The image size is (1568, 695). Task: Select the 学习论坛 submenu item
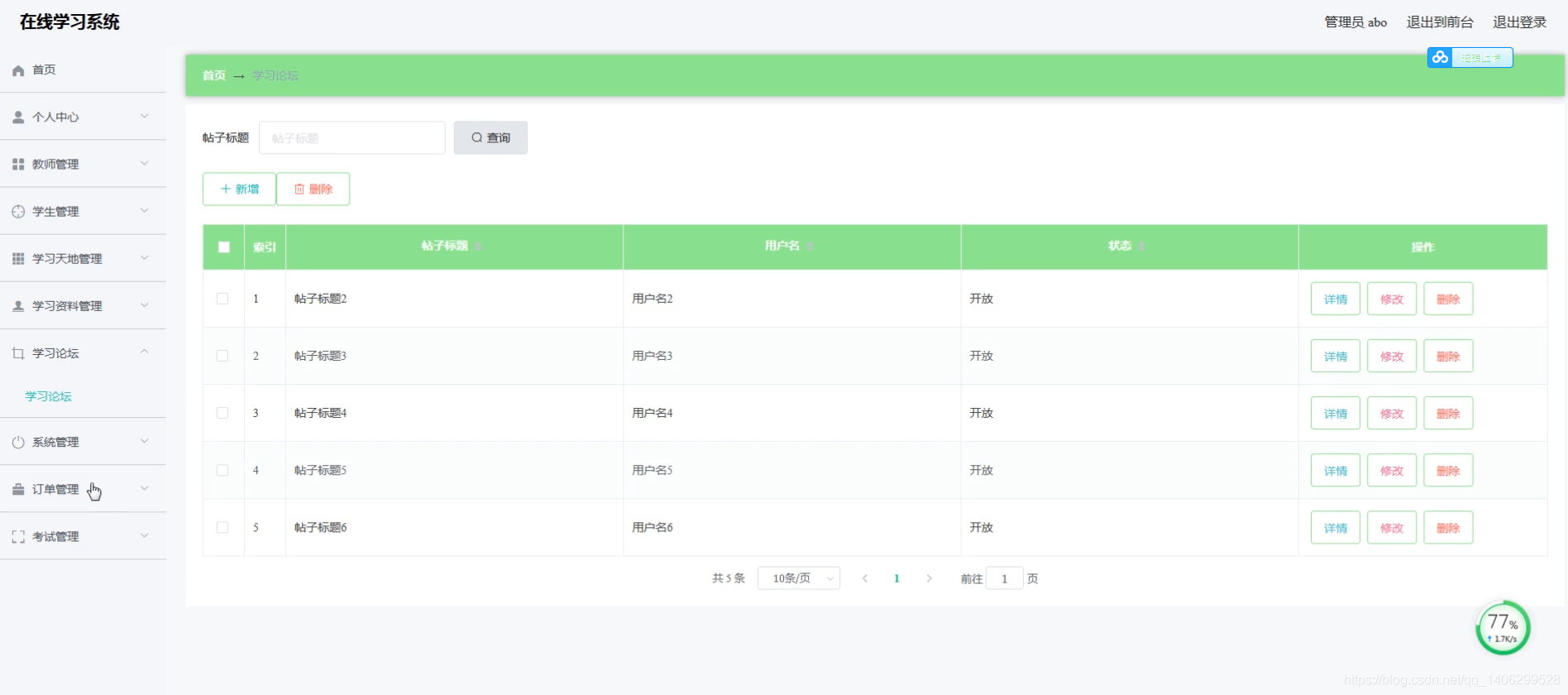pyautogui.click(x=49, y=396)
